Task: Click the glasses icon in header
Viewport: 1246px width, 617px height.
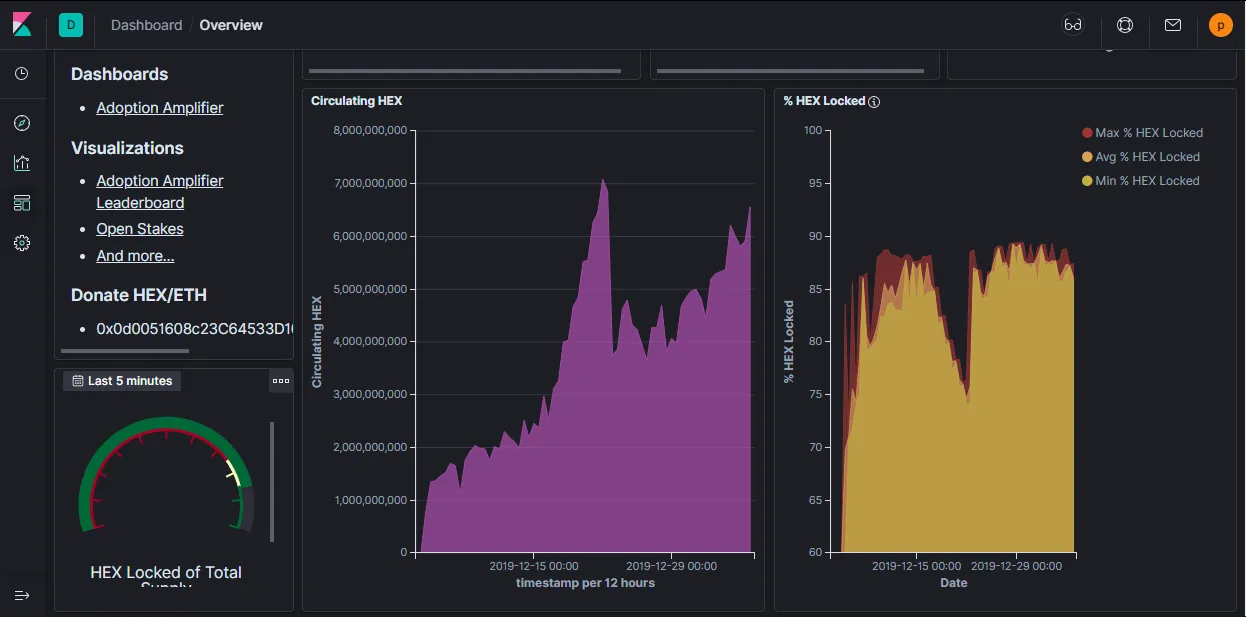Action: (x=1073, y=25)
